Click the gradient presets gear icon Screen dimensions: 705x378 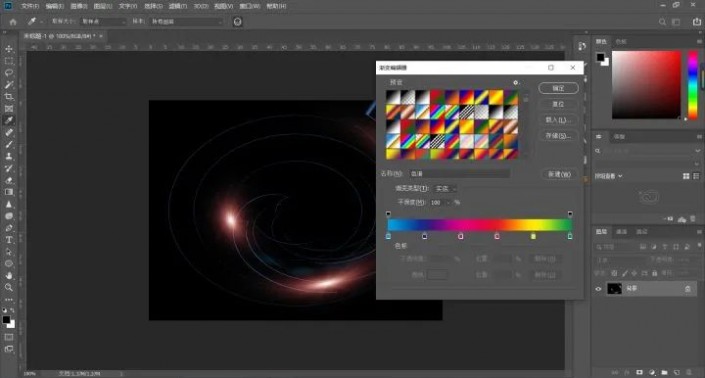(516, 83)
